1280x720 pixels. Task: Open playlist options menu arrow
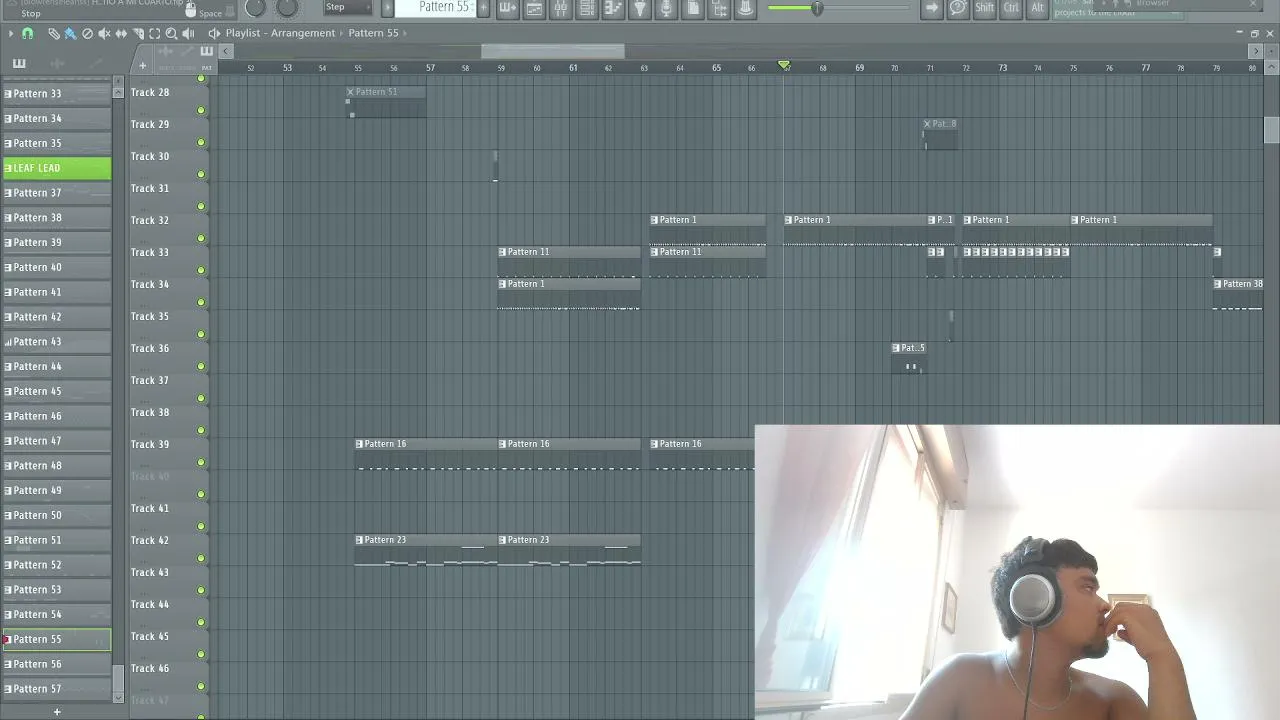pyautogui.click(x=11, y=33)
